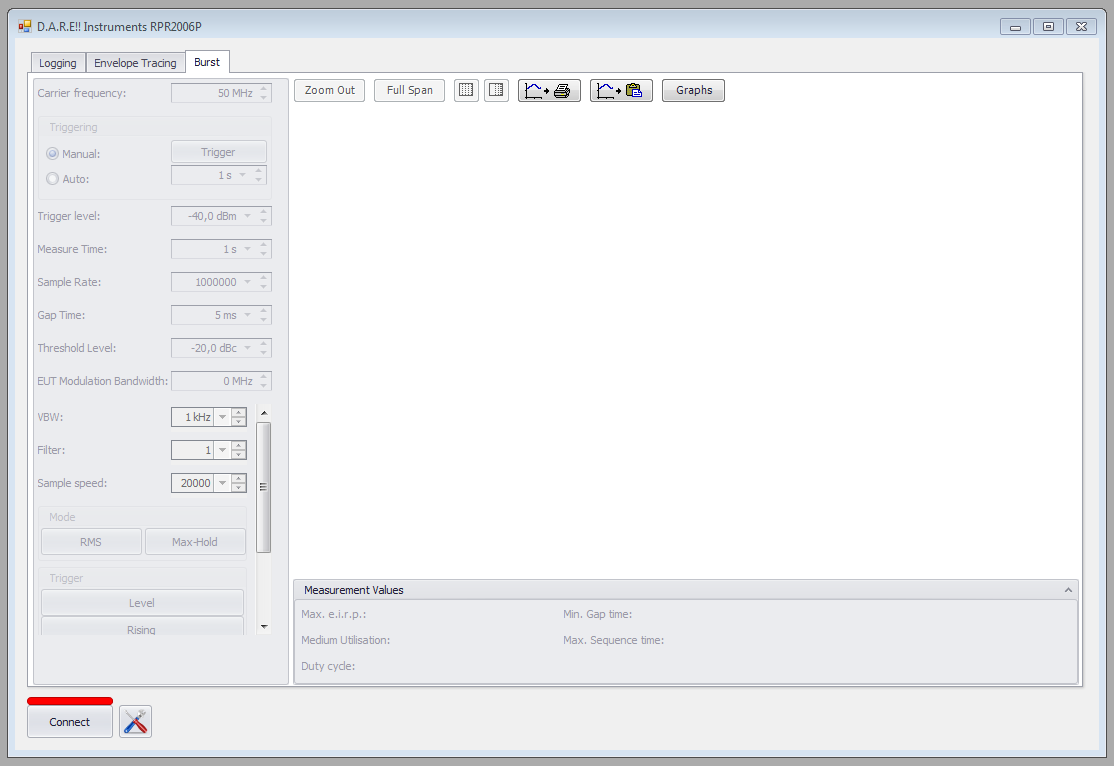Screen dimensions: 1114x766
Task: Increase VBW with the up stepper
Action: pos(239,413)
